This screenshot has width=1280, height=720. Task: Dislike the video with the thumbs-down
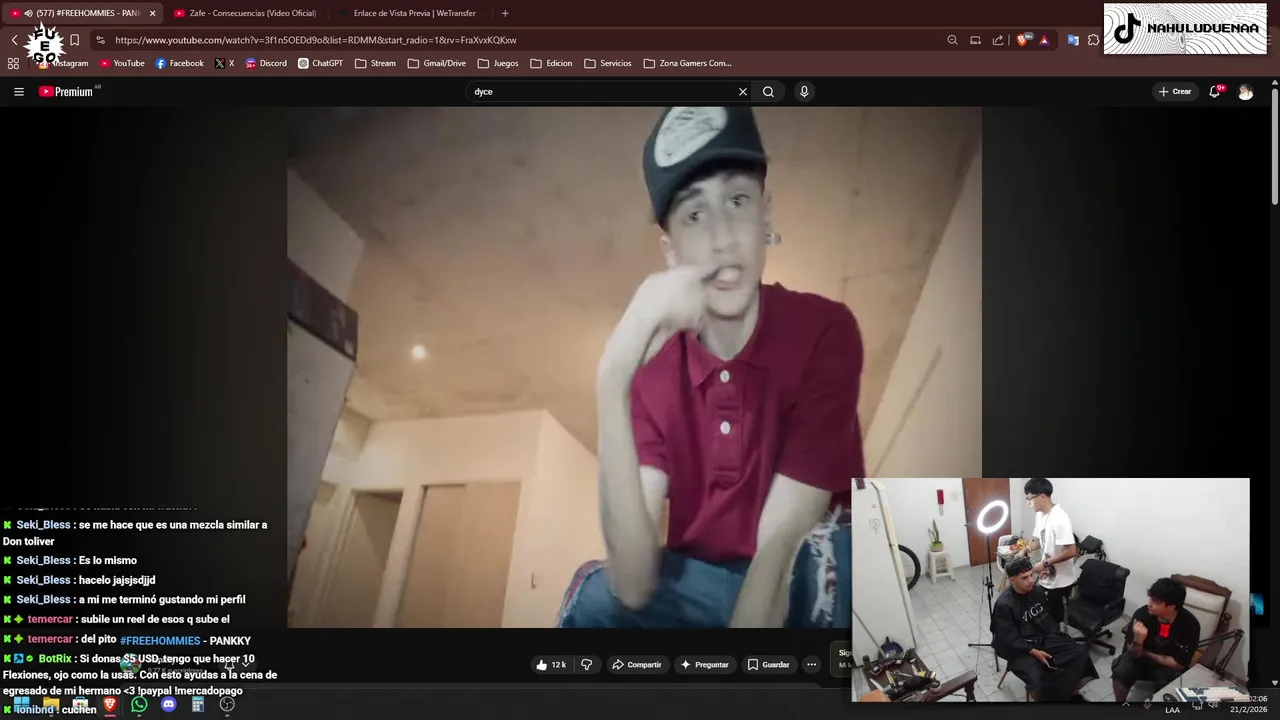587,664
